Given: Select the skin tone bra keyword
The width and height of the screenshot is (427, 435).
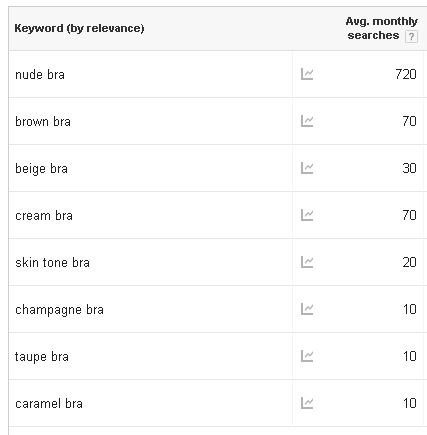Looking at the screenshot, I should (x=52, y=262).
